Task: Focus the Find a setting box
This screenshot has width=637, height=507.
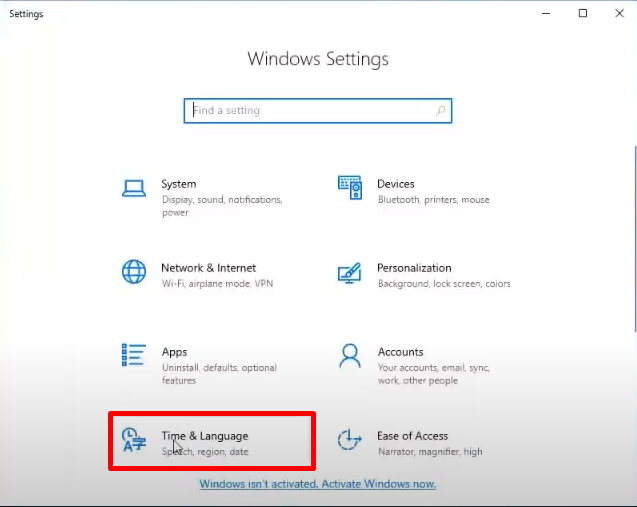Action: pyautogui.click(x=318, y=110)
